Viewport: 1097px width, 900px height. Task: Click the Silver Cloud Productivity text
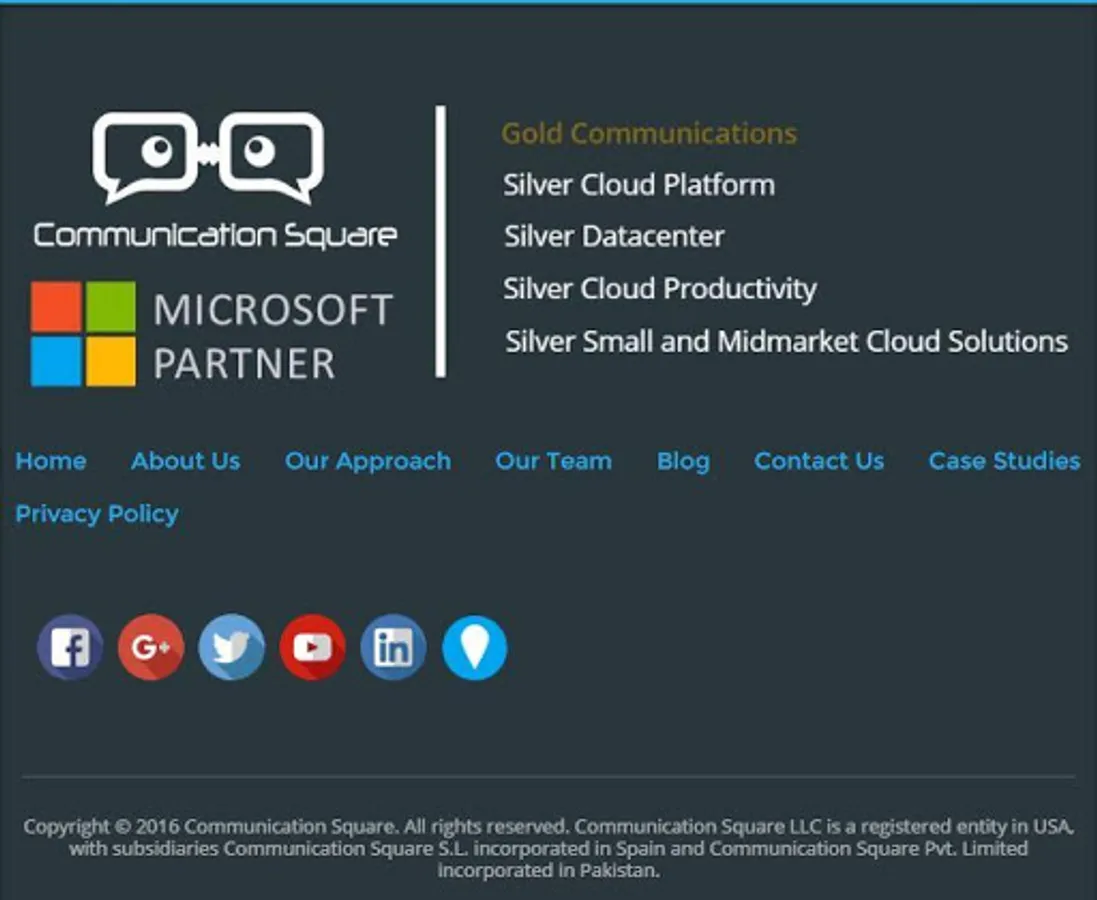[660, 289]
